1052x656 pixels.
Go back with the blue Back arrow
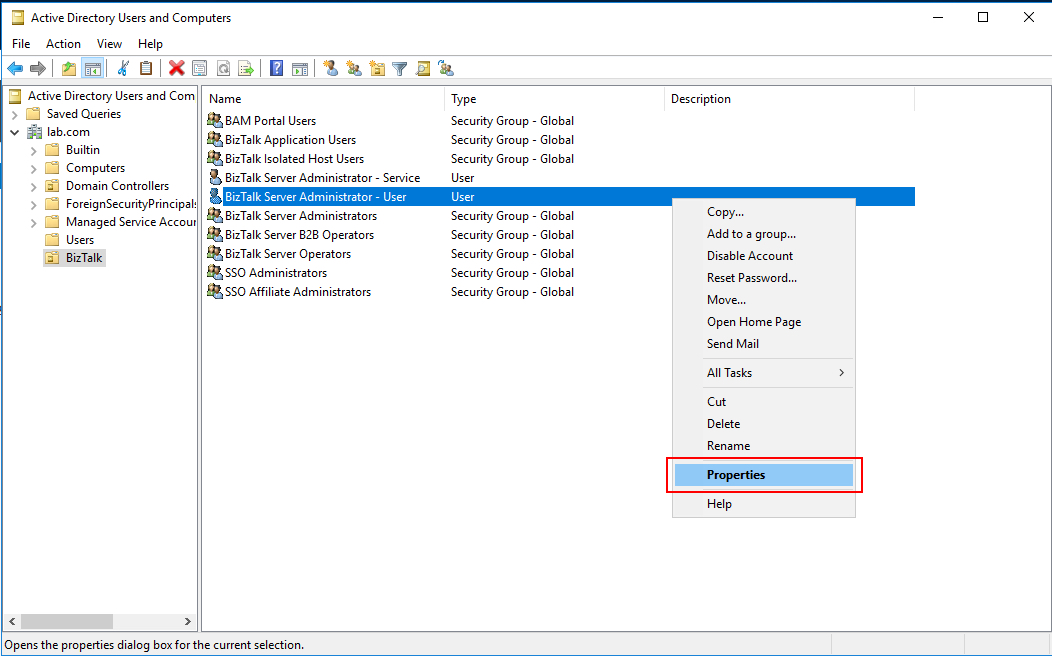(15, 68)
